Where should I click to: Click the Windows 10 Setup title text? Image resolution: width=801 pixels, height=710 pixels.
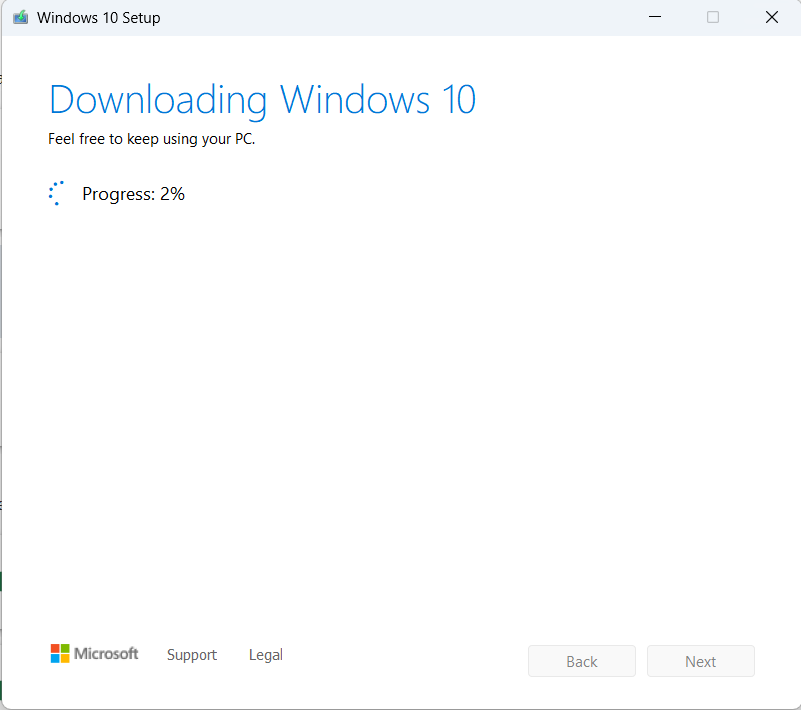pyautogui.click(x=97, y=17)
